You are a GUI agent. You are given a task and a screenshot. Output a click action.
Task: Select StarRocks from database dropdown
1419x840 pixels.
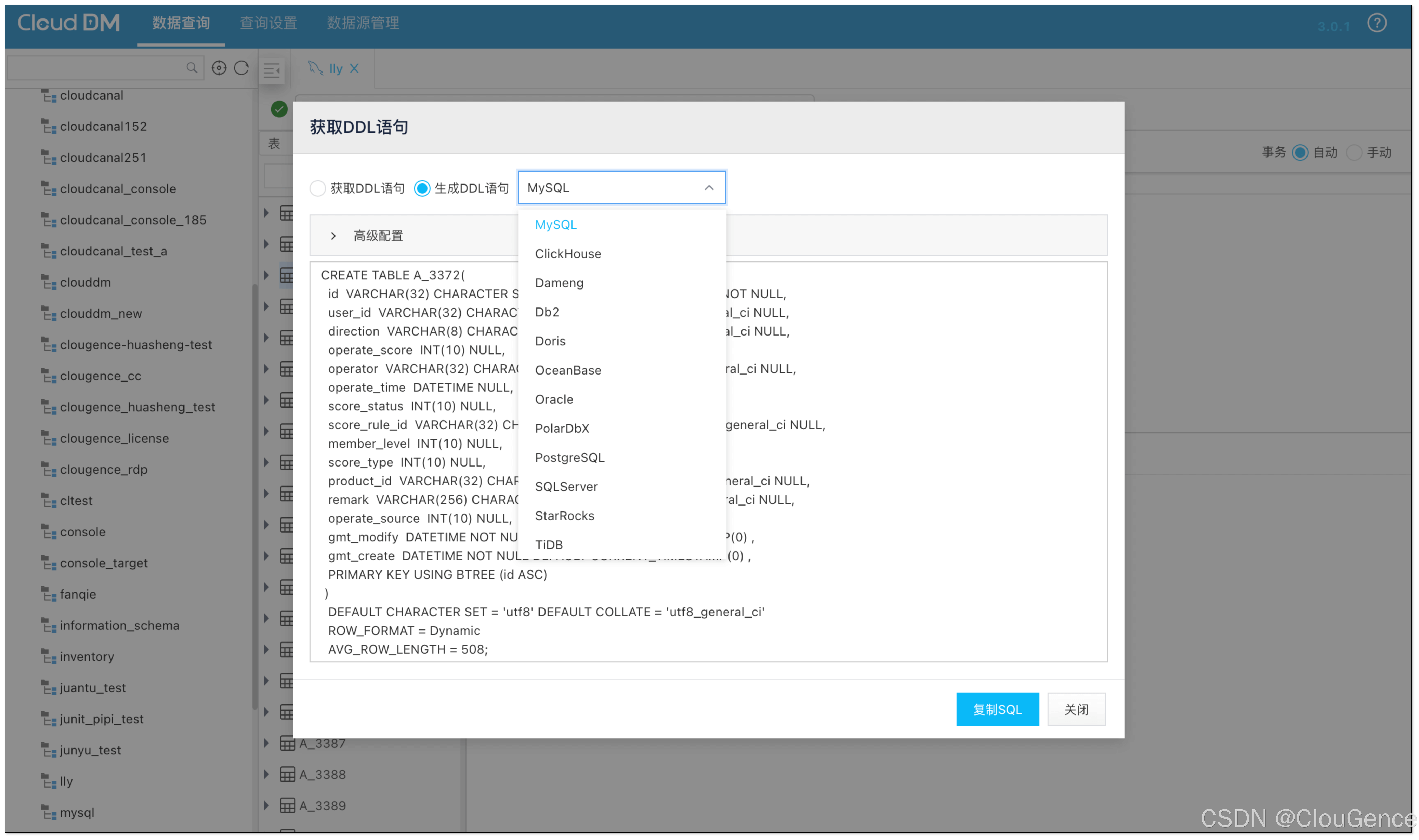pos(565,515)
